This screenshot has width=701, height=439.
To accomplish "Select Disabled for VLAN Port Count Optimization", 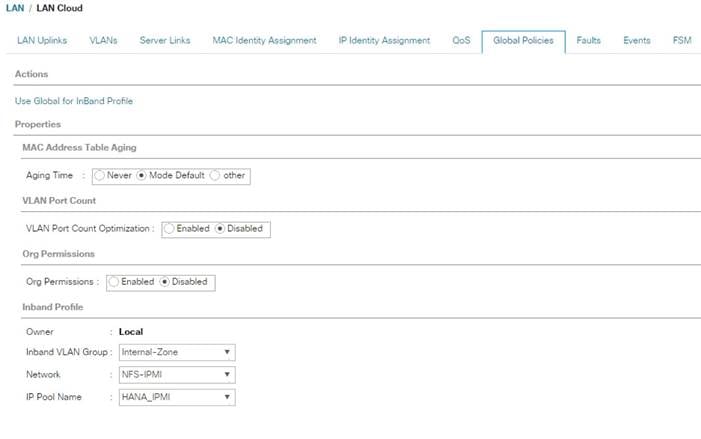I will coord(220,228).
